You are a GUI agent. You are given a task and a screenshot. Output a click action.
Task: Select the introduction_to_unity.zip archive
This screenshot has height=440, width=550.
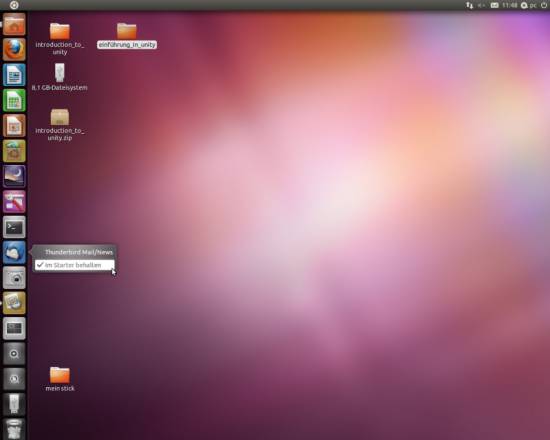coord(60,125)
